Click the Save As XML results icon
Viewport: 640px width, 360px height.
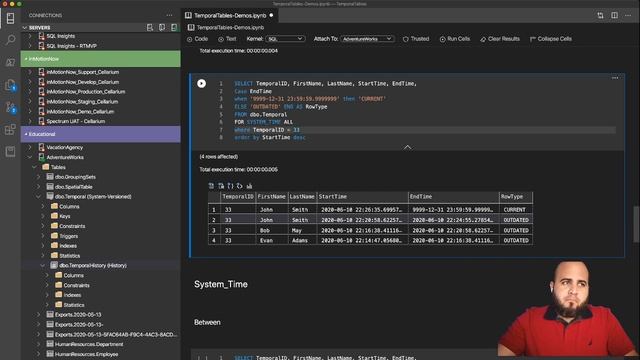[x=240, y=186]
